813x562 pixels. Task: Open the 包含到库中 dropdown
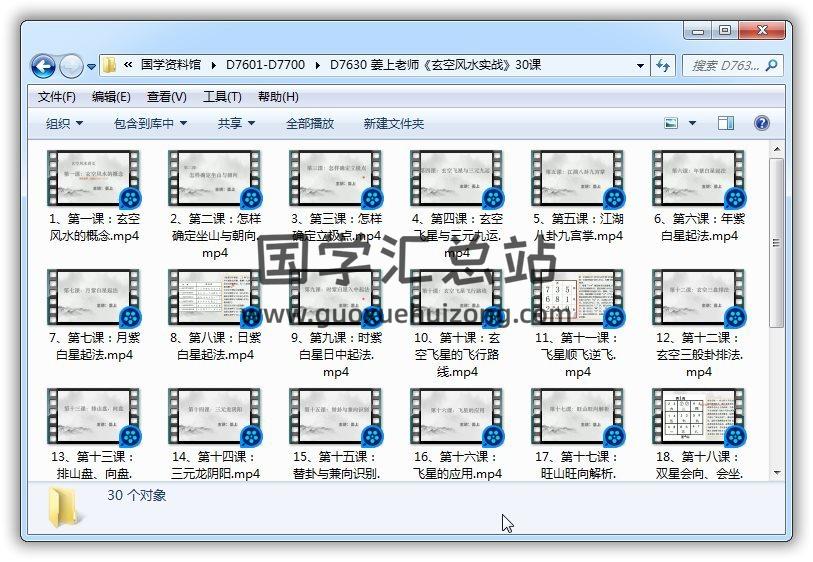[x=150, y=123]
